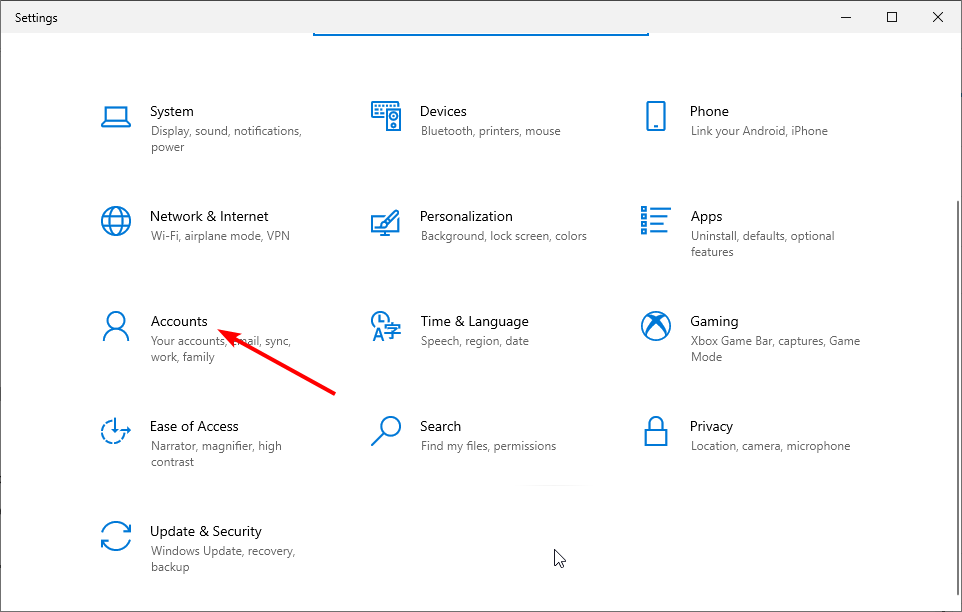Open Network & Internet globe icon
Image resolution: width=962 pixels, height=612 pixels.
(116, 221)
